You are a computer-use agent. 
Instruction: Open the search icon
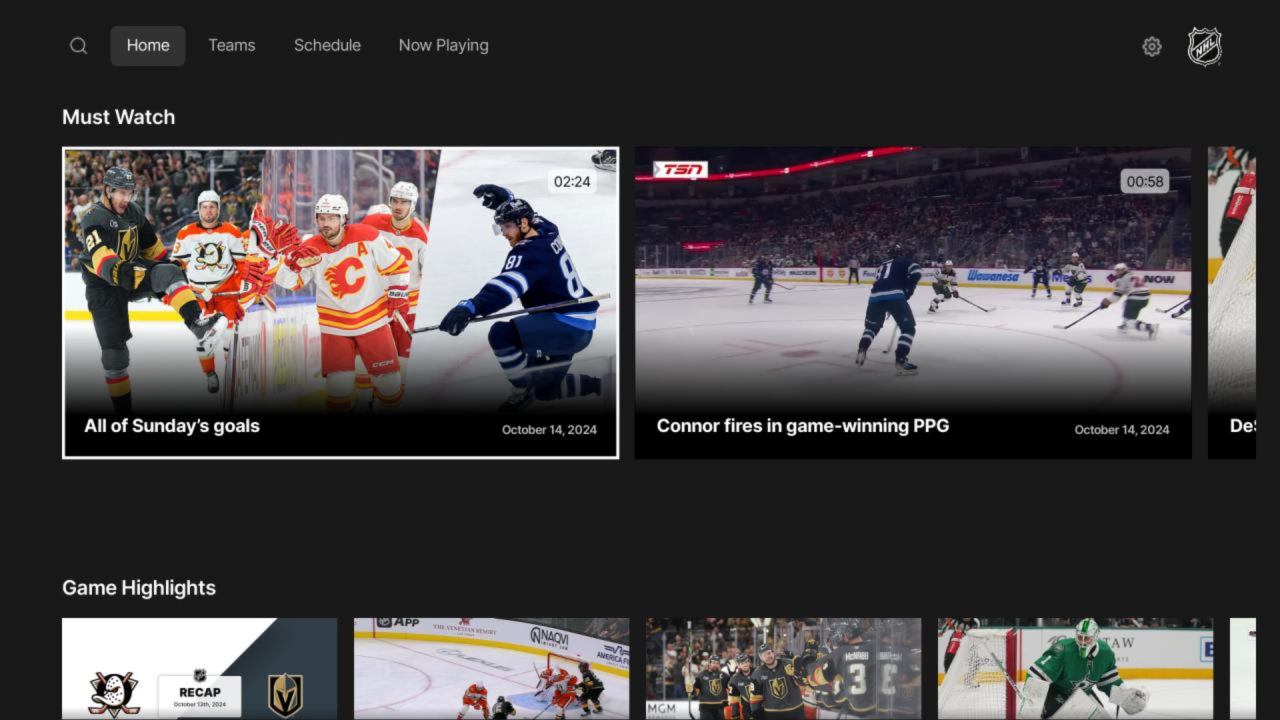[78, 45]
